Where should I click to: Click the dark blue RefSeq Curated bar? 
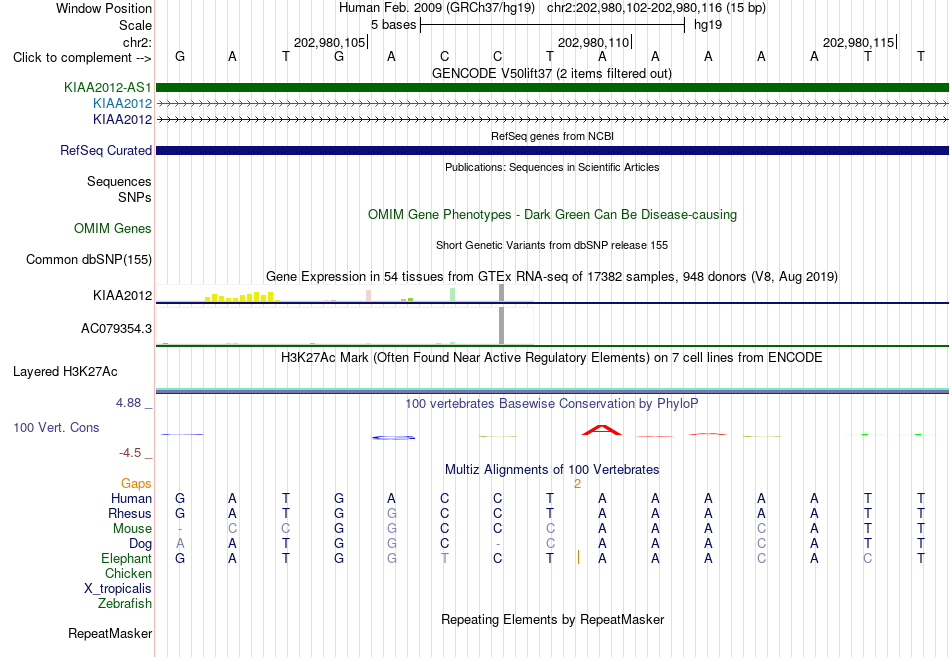click(x=552, y=150)
